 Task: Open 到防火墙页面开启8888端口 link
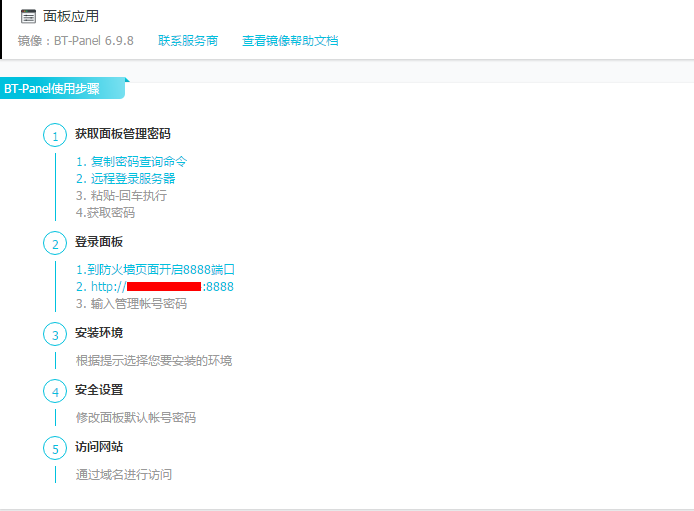pos(155,269)
